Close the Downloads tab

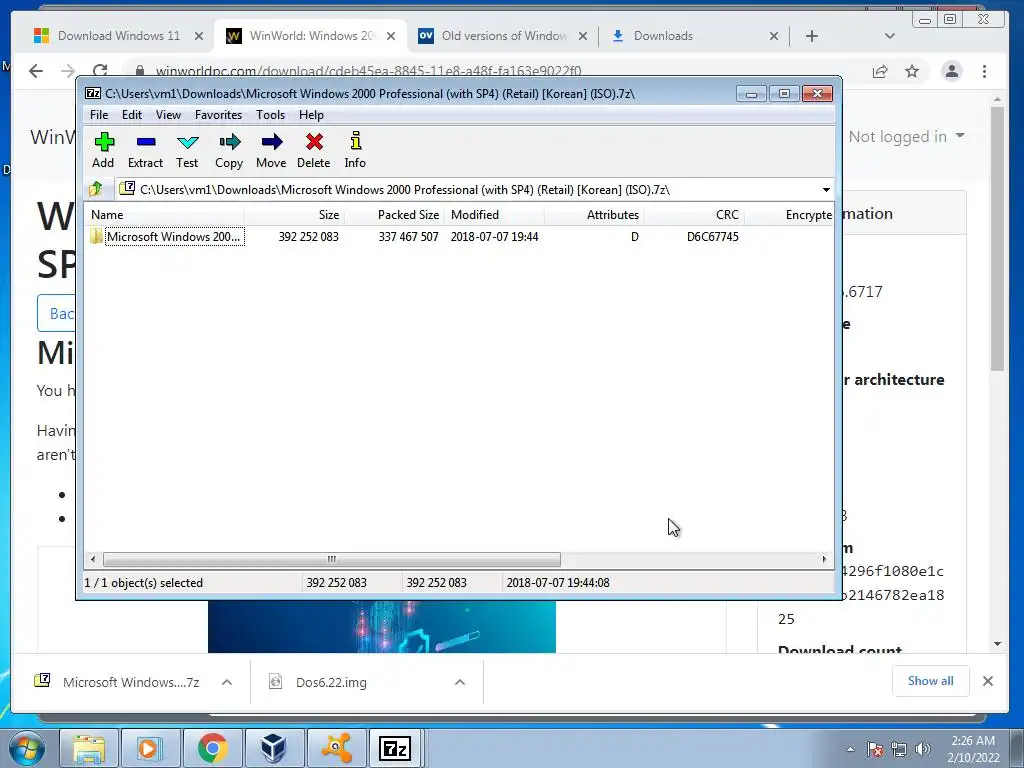(774, 37)
